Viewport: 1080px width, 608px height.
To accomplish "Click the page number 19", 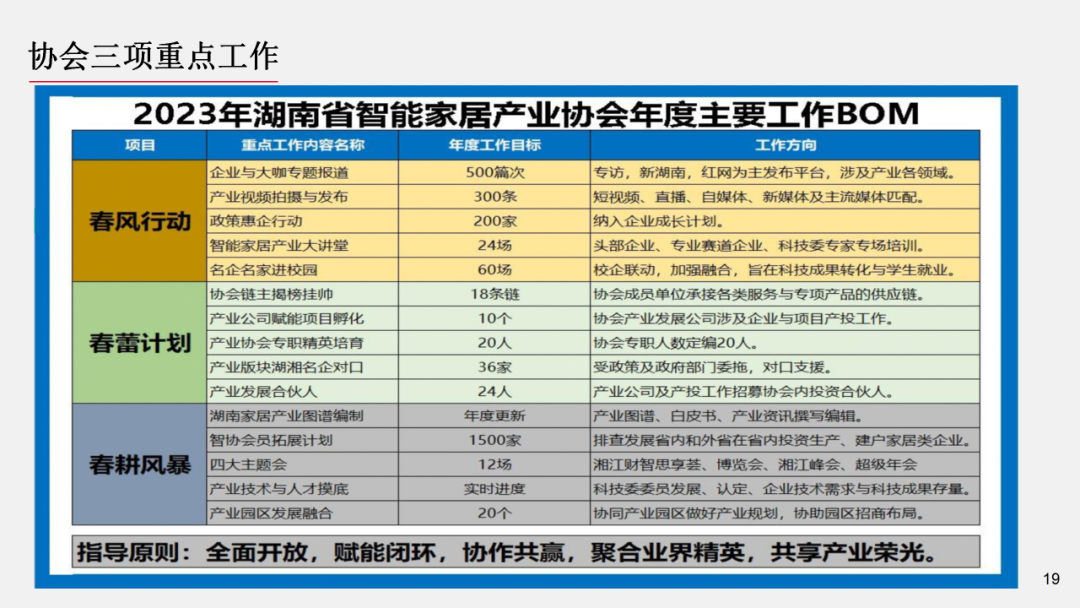I will [x=1051, y=579].
